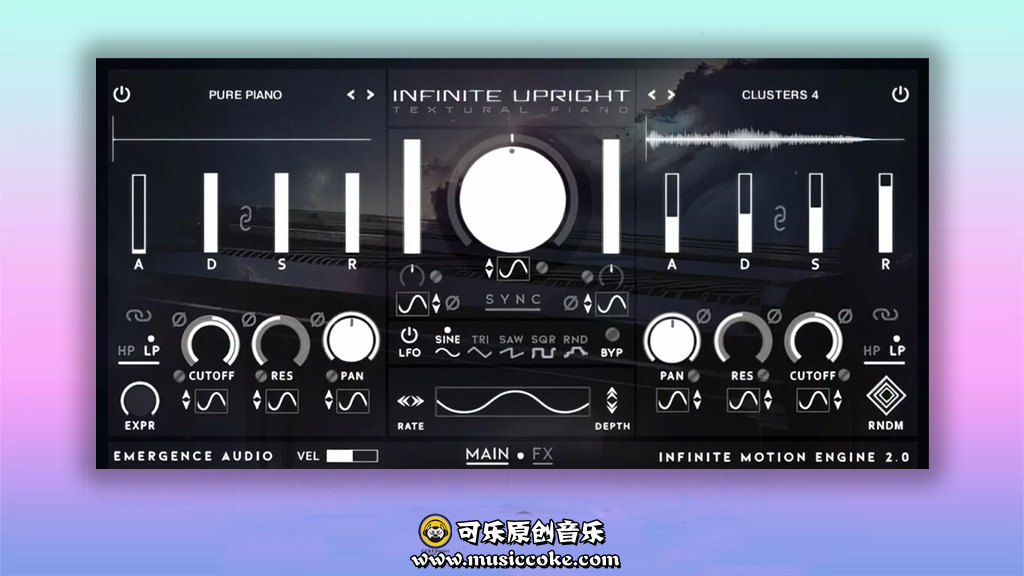Click the left volume modulation shape icon
This screenshot has height=576, width=1024.
coord(413,304)
